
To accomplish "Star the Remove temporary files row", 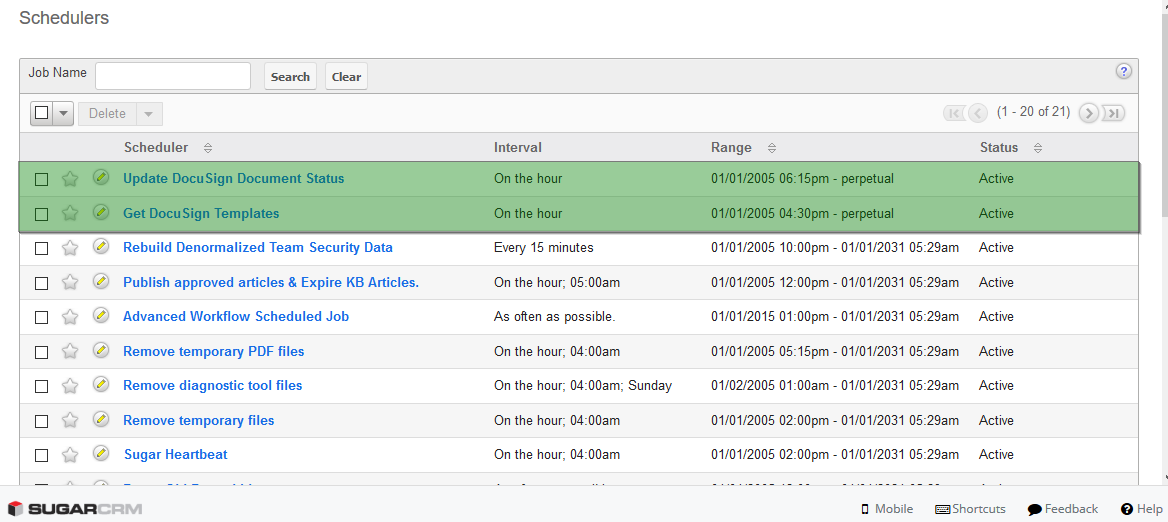I will (70, 421).
